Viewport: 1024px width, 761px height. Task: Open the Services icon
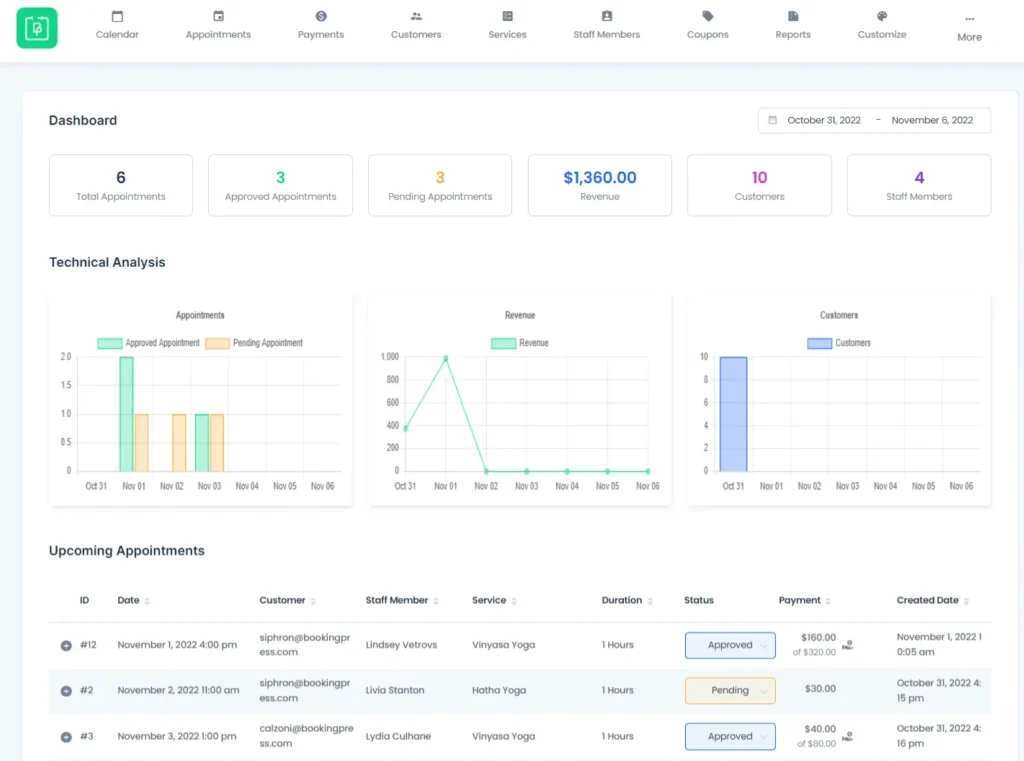pos(506,17)
